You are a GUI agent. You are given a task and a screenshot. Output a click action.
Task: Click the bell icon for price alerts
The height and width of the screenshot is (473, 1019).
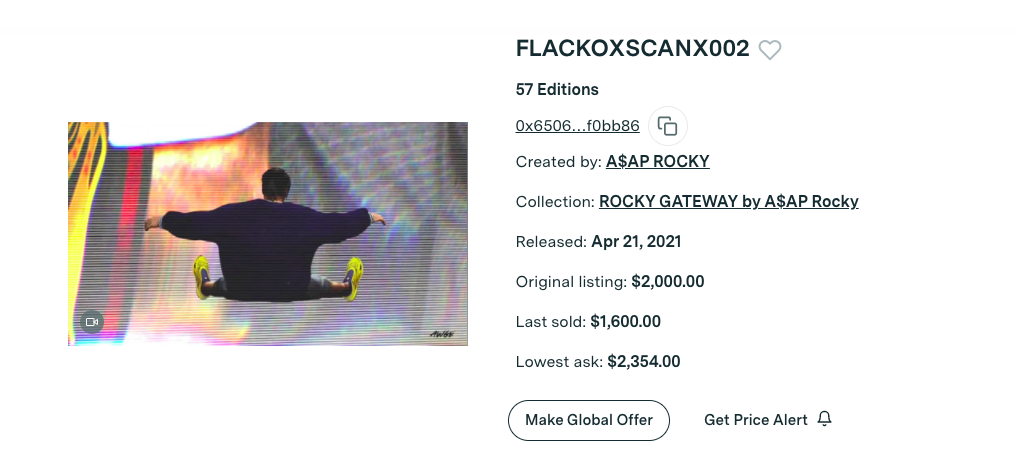click(824, 420)
